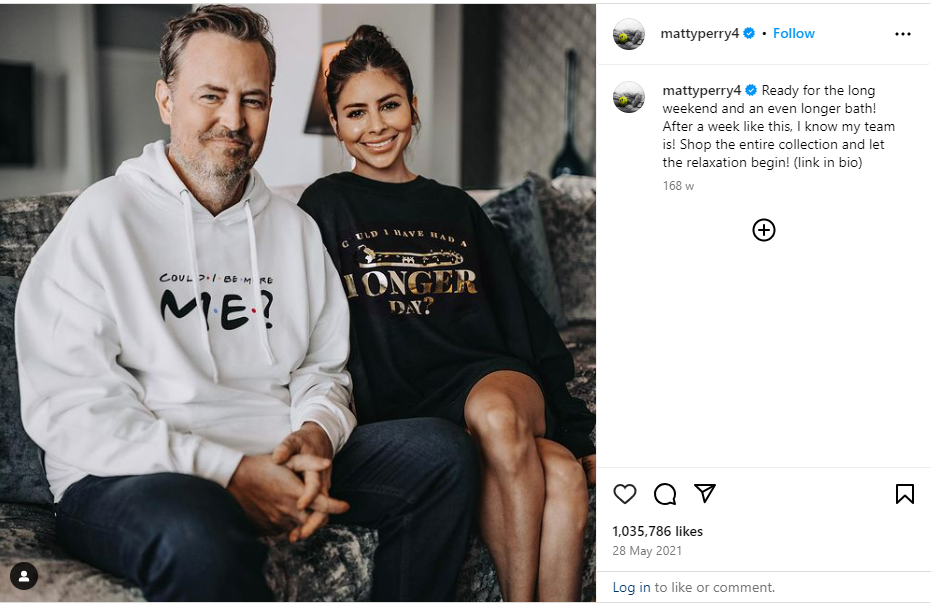Click the photo of the couple
The width and height of the screenshot is (931, 603).
[x=298, y=300]
